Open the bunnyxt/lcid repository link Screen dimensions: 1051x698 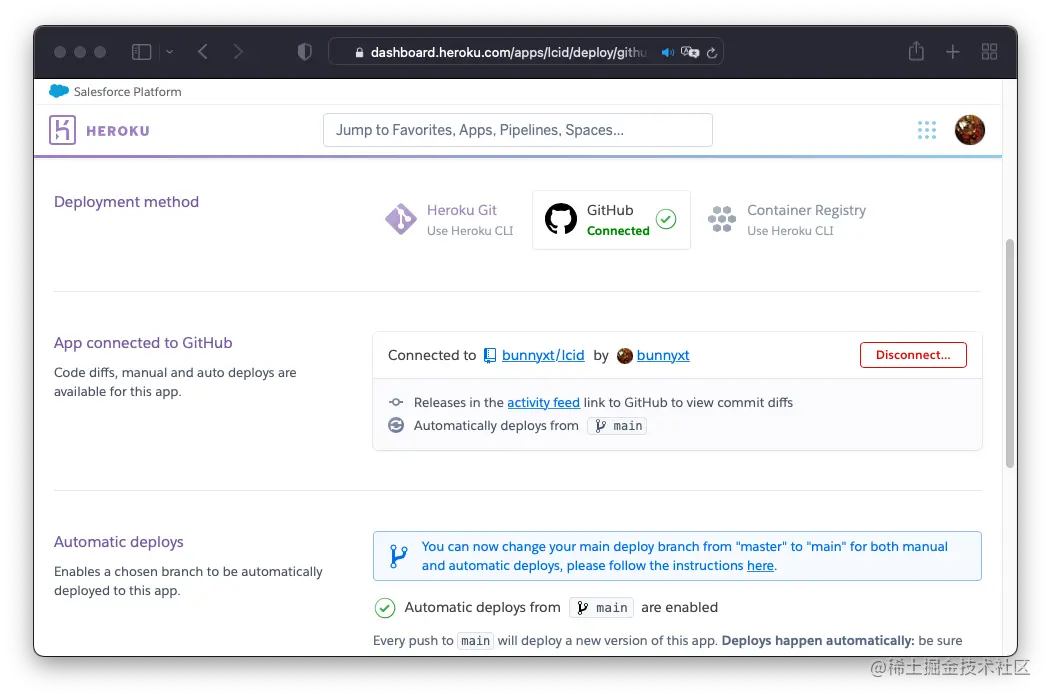541,355
